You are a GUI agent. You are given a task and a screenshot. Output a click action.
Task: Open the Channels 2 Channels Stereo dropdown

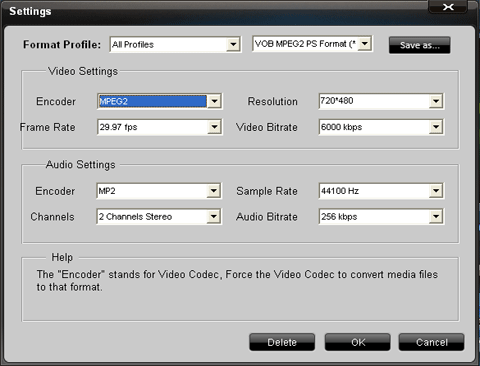click(x=214, y=217)
